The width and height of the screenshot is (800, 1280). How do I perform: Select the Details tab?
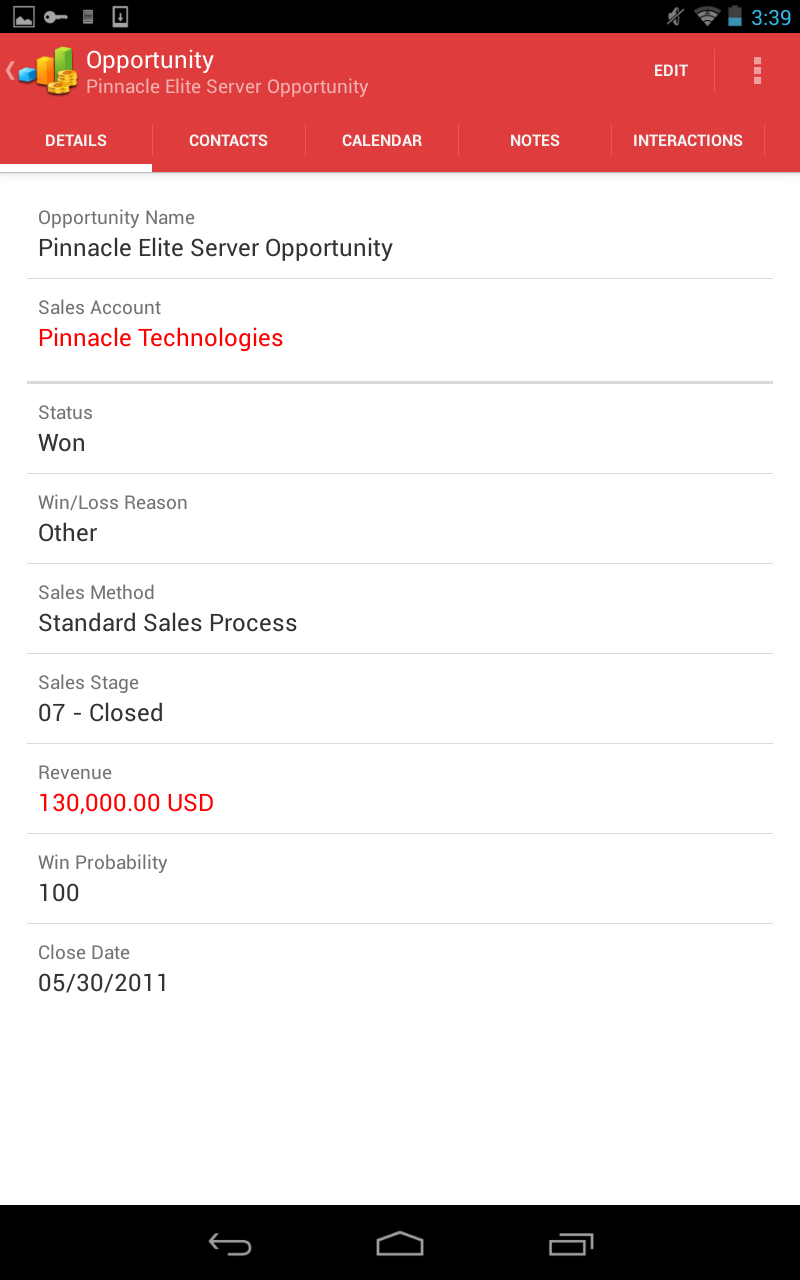tap(76, 141)
